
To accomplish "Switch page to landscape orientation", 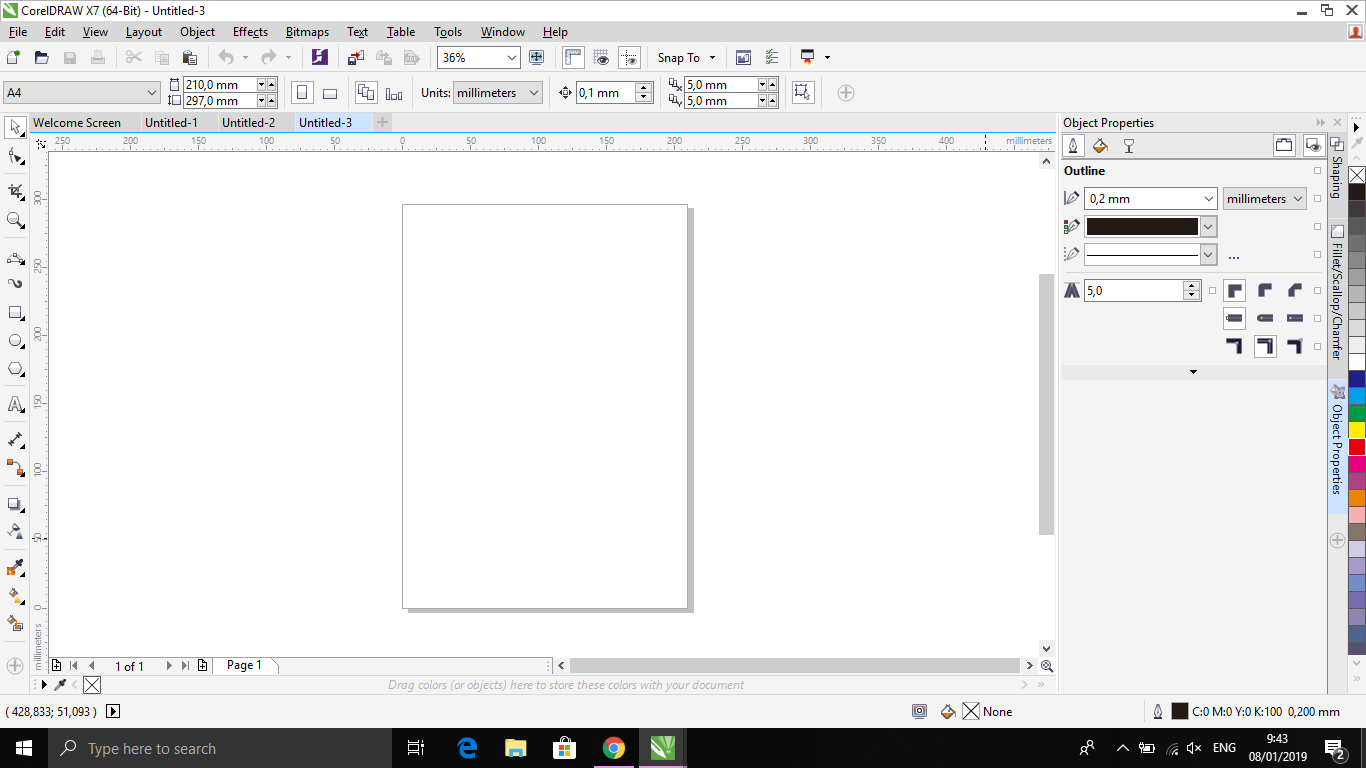I will tap(330, 93).
